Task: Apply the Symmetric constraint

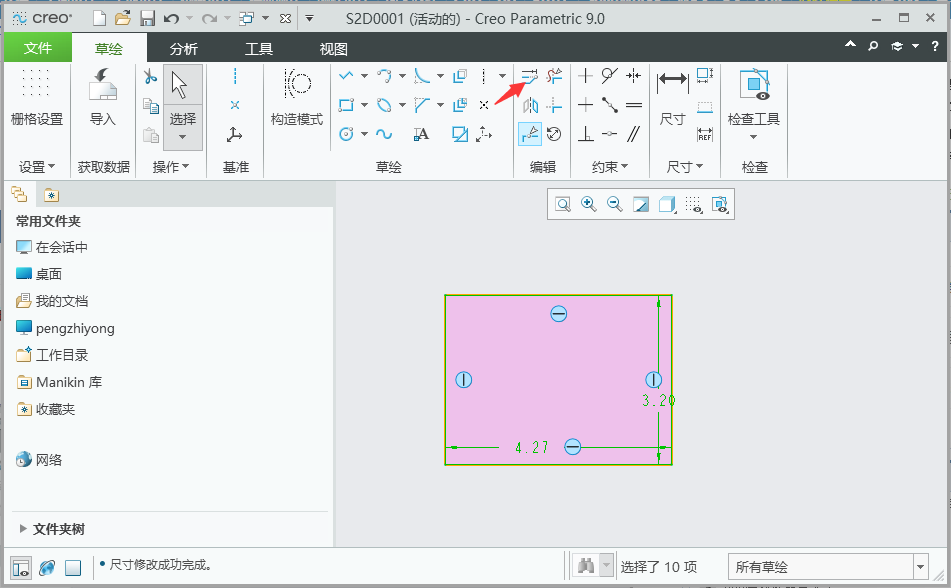Action: tap(634, 76)
